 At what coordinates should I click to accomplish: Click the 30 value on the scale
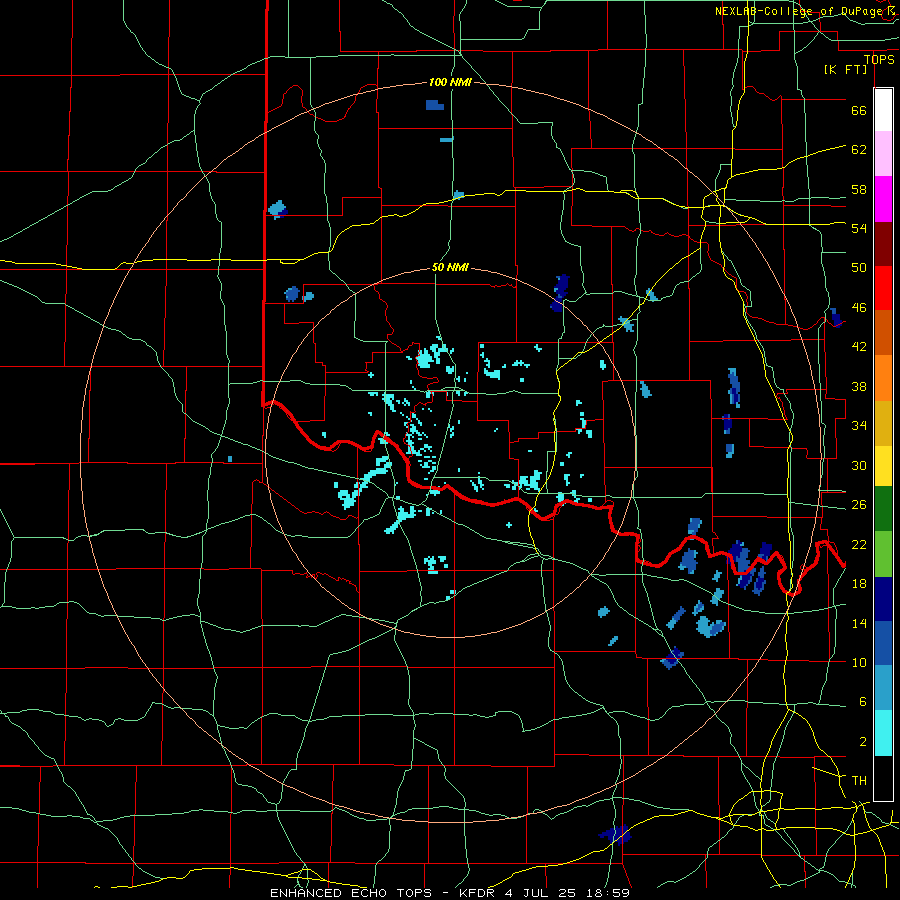859,465
